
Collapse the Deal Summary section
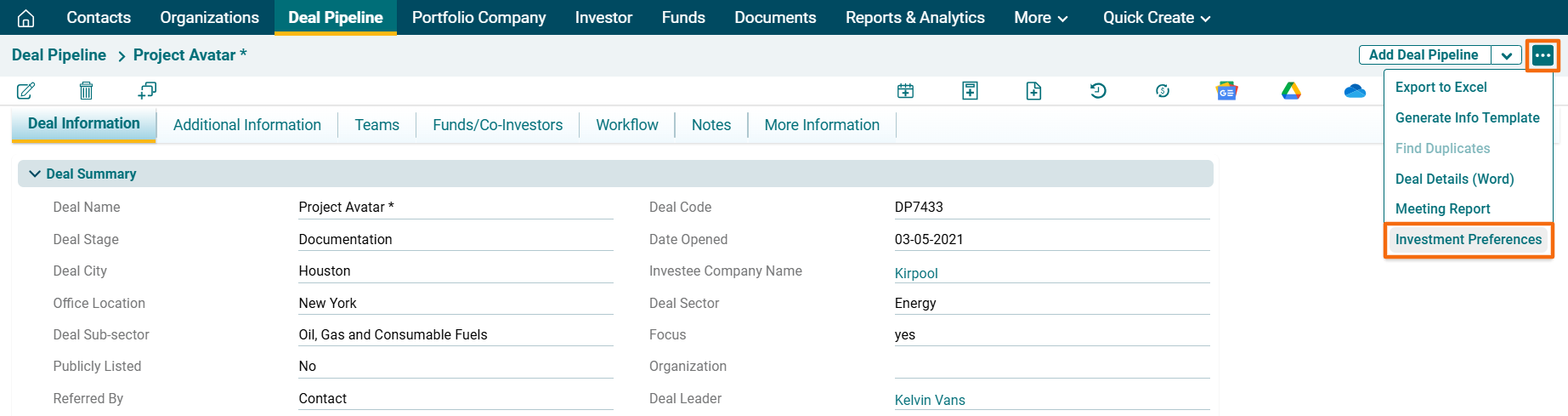coord(35,174)
